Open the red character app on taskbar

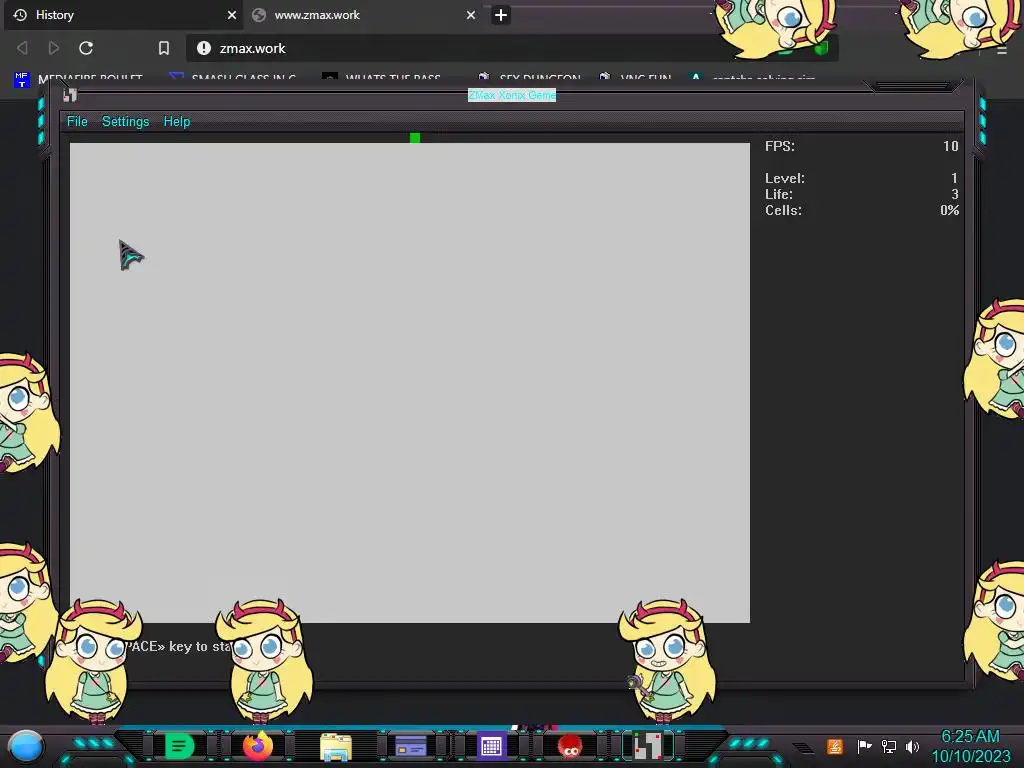pyautogui.click(x=570, y=746)
